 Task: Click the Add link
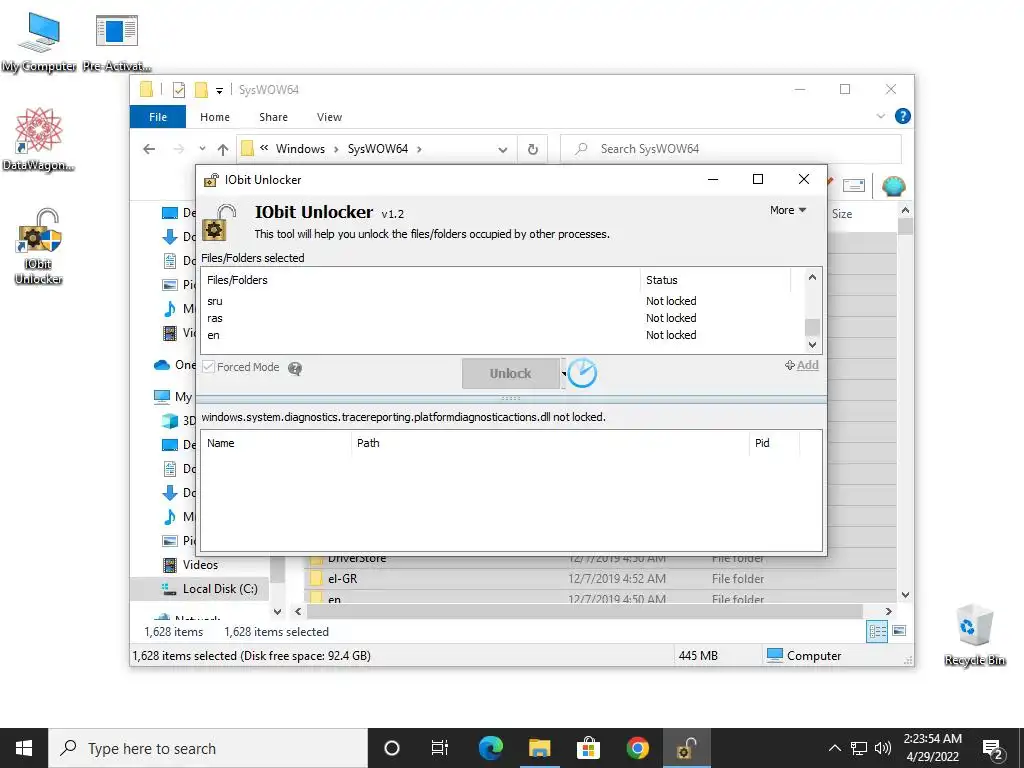tap(802, 365)
